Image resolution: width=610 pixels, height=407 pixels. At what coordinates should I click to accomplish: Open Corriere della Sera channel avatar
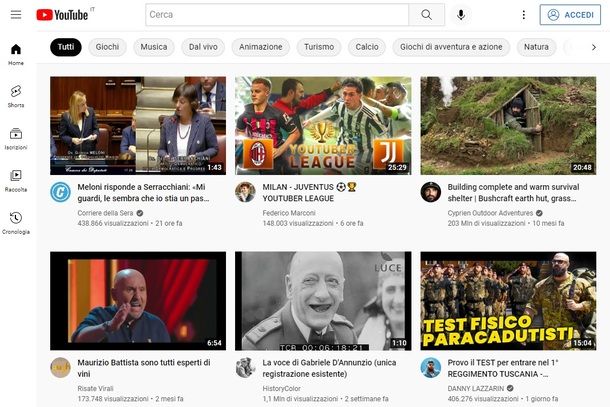pos(60,192)
